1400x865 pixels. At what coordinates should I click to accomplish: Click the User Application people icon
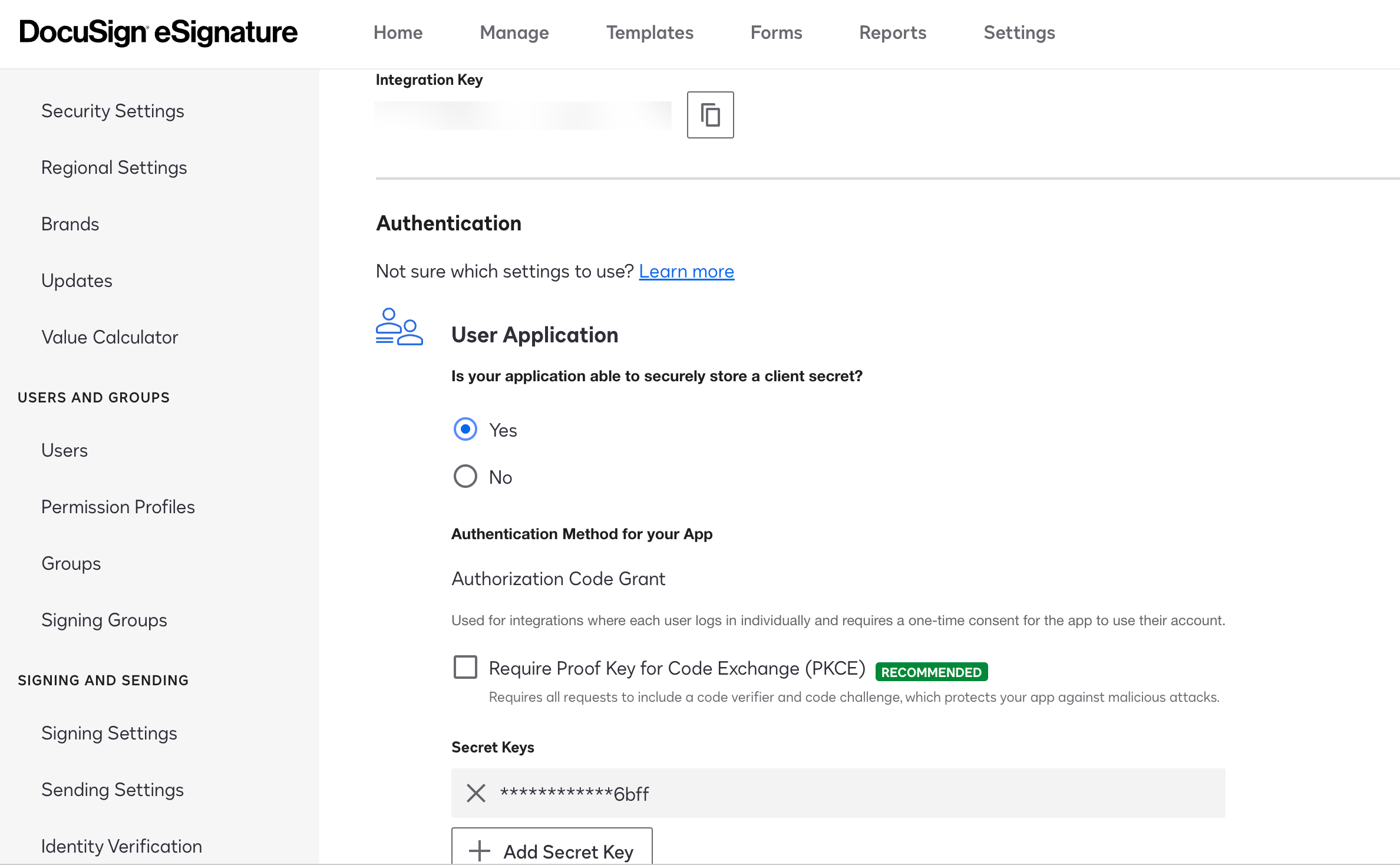click(399, 326)
